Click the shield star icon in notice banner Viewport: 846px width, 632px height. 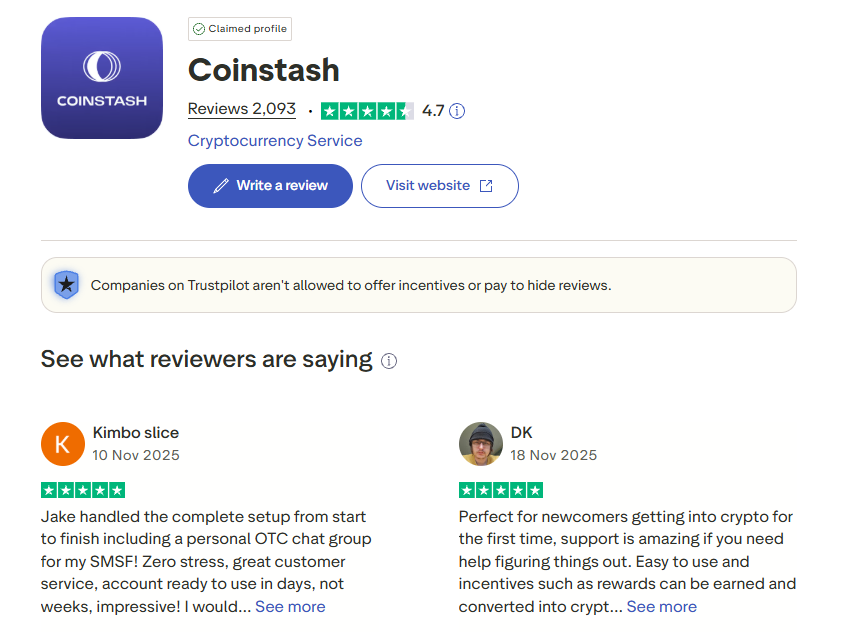pyautogui.click(x=66, y=285)
